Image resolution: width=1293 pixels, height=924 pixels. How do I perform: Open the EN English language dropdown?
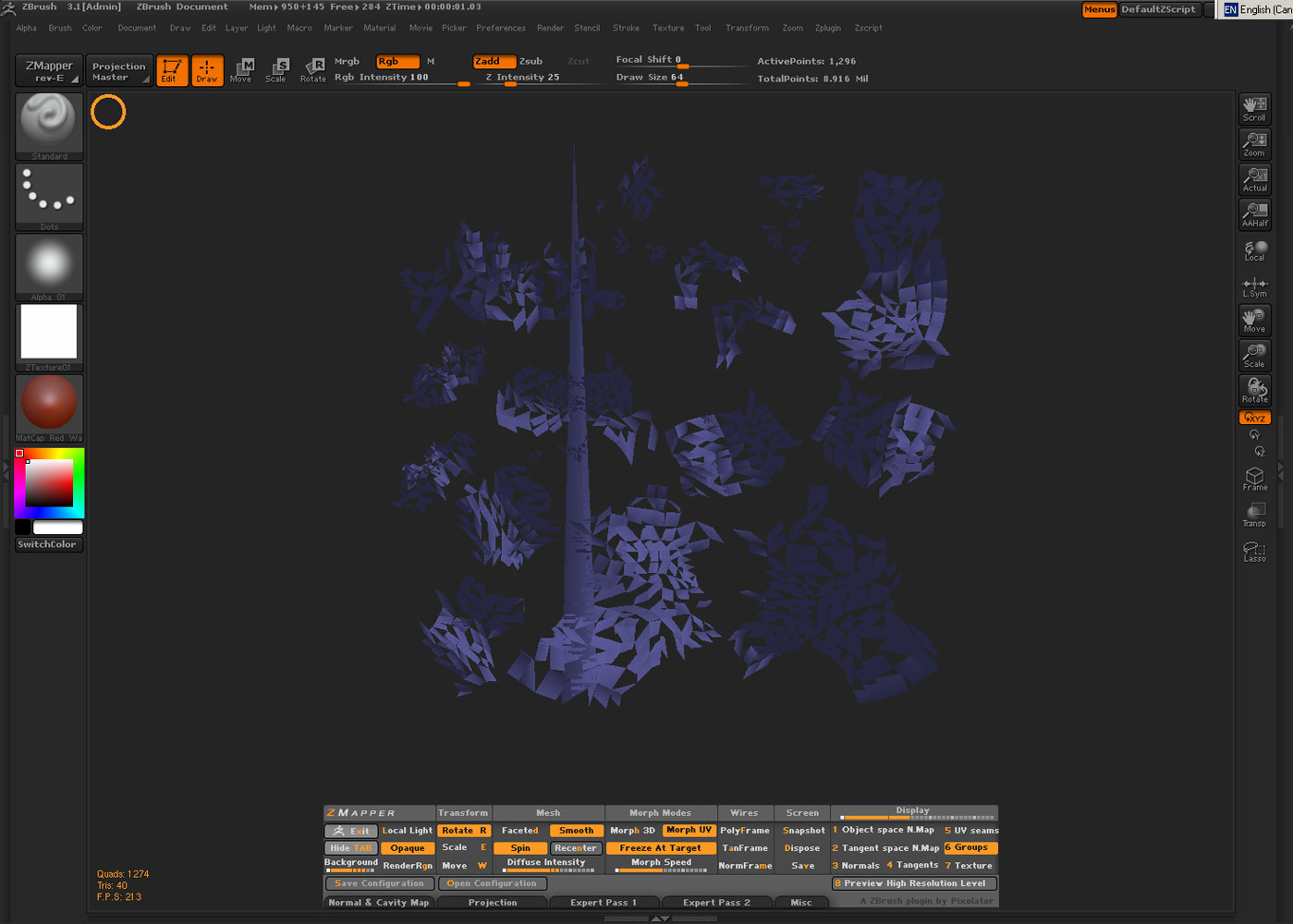coord(1247,9)
